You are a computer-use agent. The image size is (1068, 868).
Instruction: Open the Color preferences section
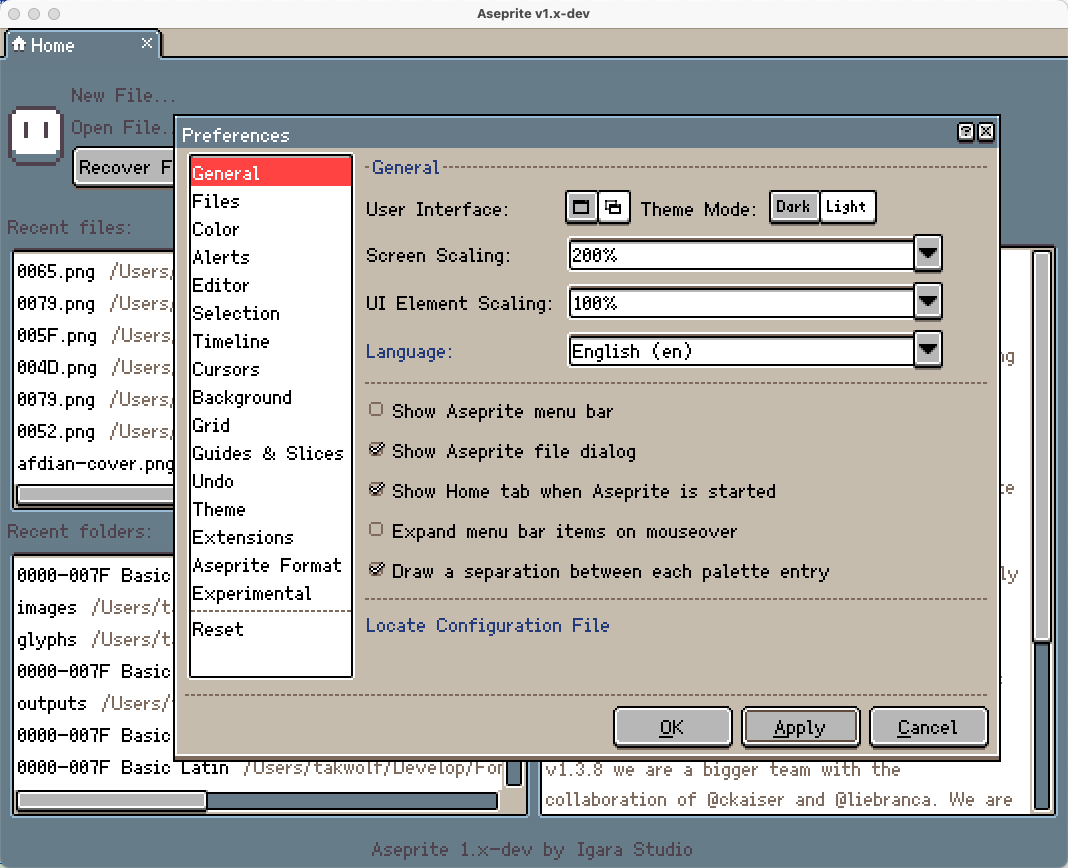pos(270,229)
